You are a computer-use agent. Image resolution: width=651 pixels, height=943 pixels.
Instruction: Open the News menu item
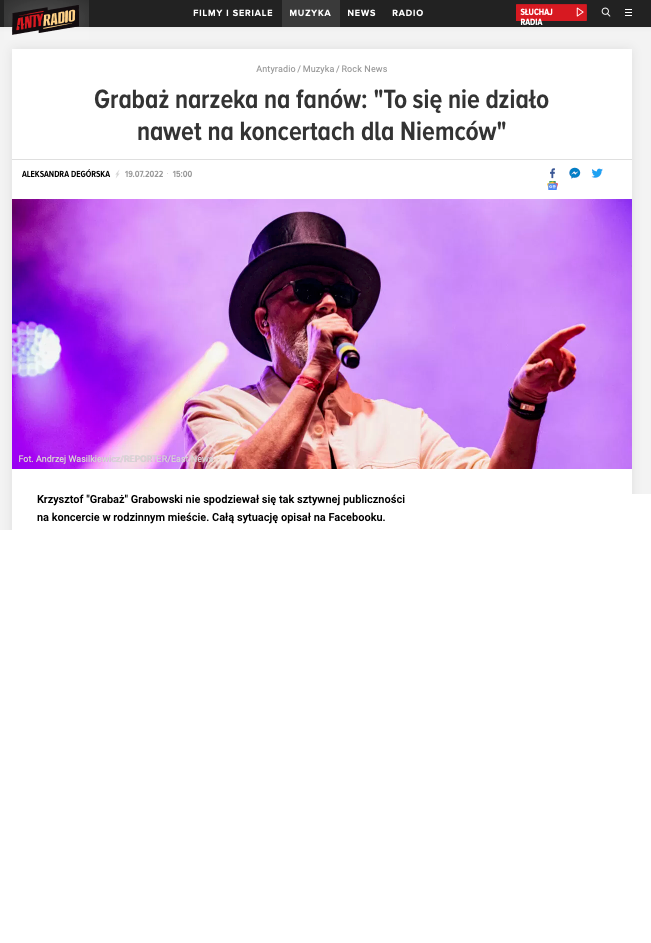(x=362, y=13)
